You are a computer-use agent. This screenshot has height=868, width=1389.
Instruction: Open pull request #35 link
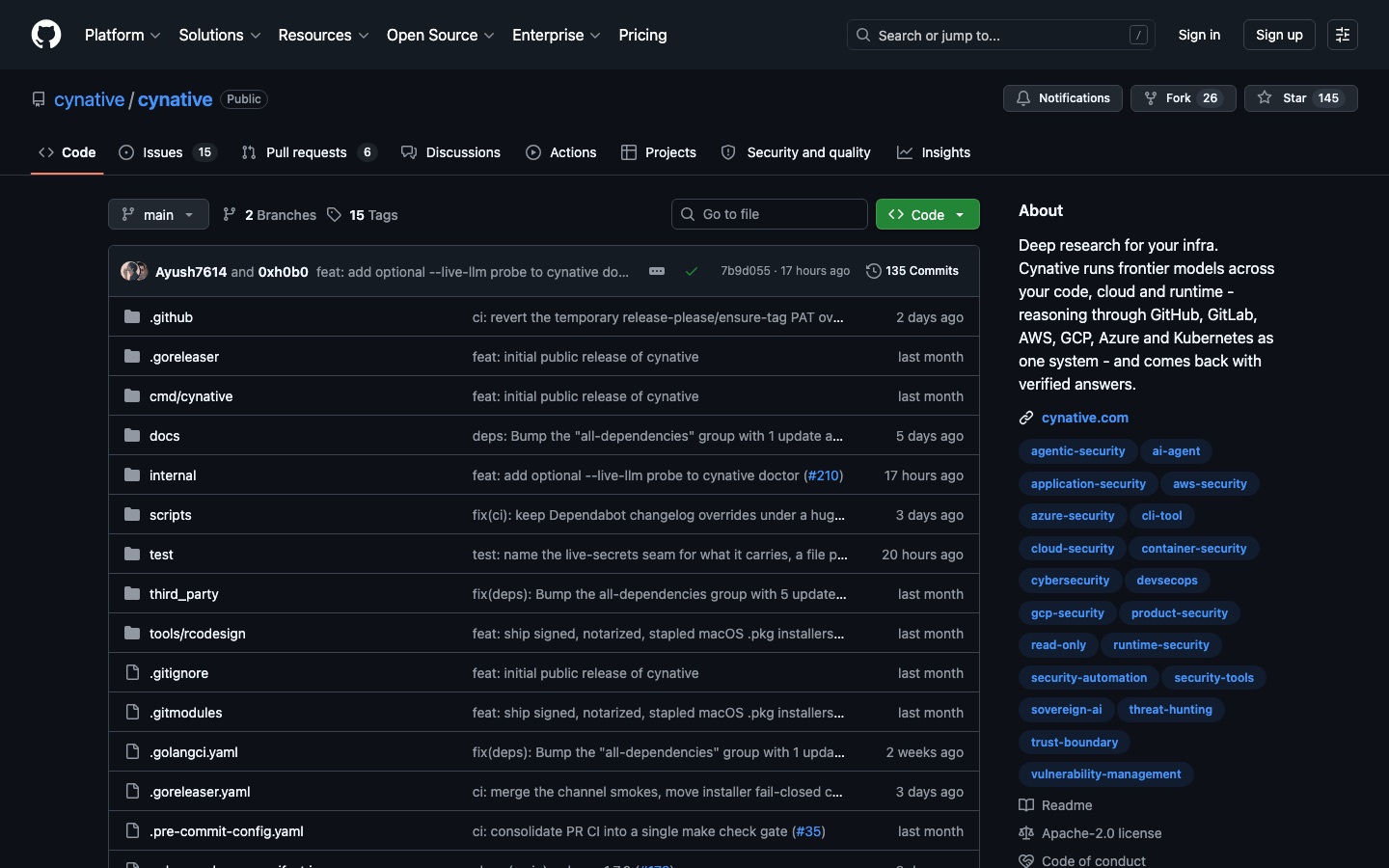808,831
